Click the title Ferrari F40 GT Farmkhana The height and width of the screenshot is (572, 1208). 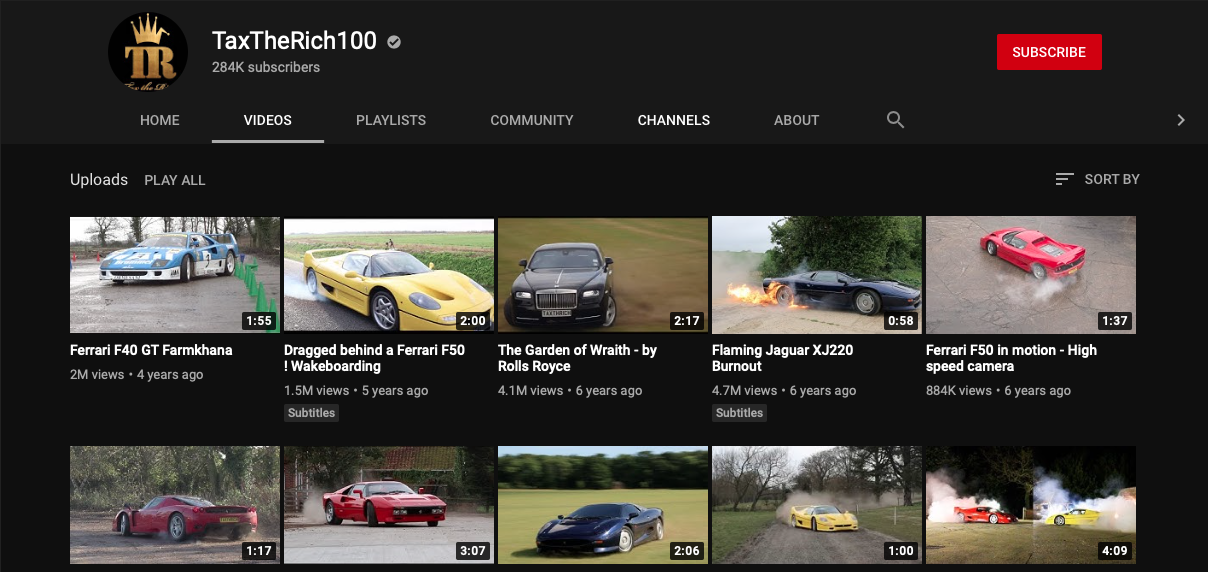click(151, 350)
